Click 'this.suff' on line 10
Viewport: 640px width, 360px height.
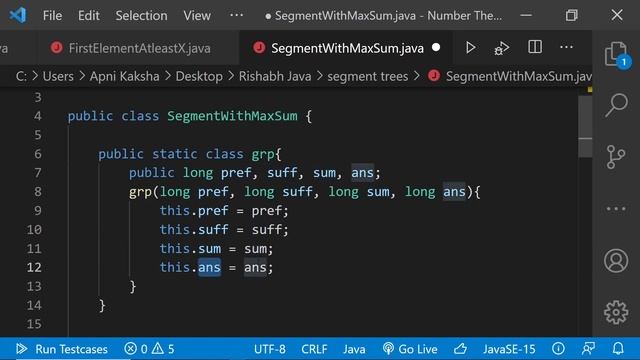click(x=194, y=229)
